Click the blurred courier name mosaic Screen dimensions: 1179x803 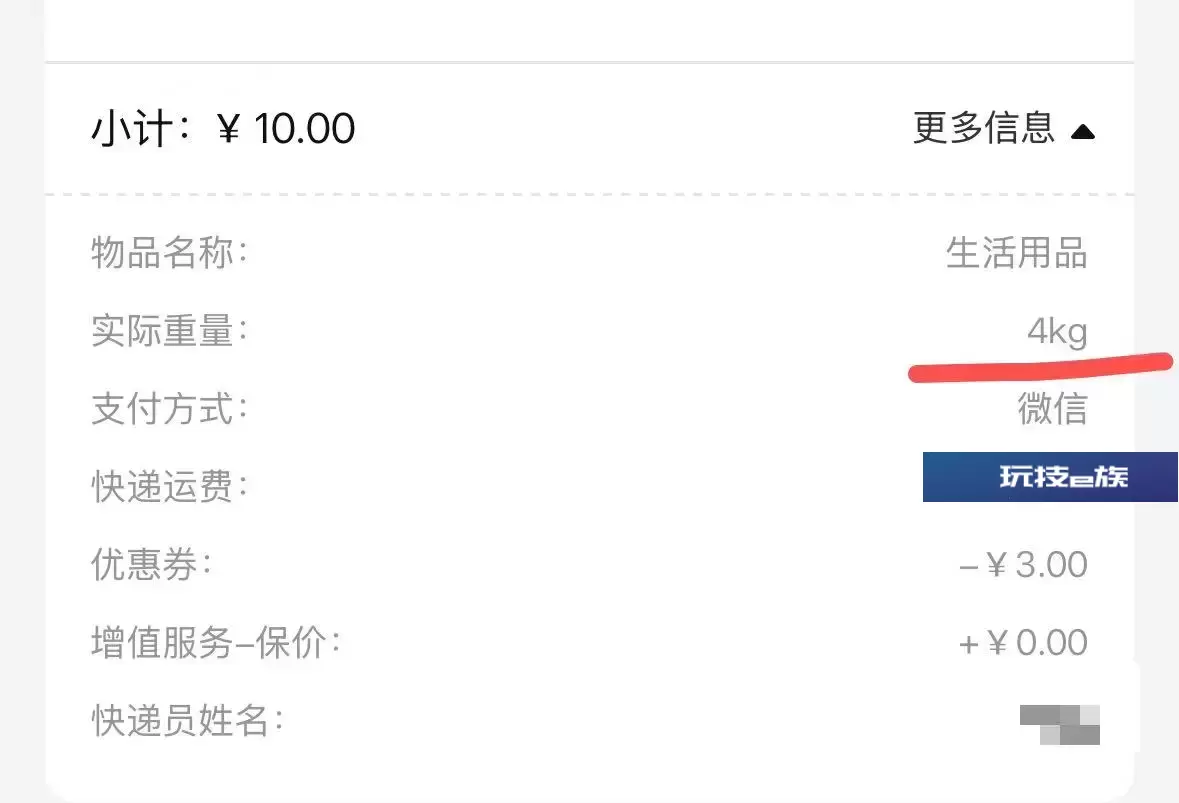[x=1060, y=725]
